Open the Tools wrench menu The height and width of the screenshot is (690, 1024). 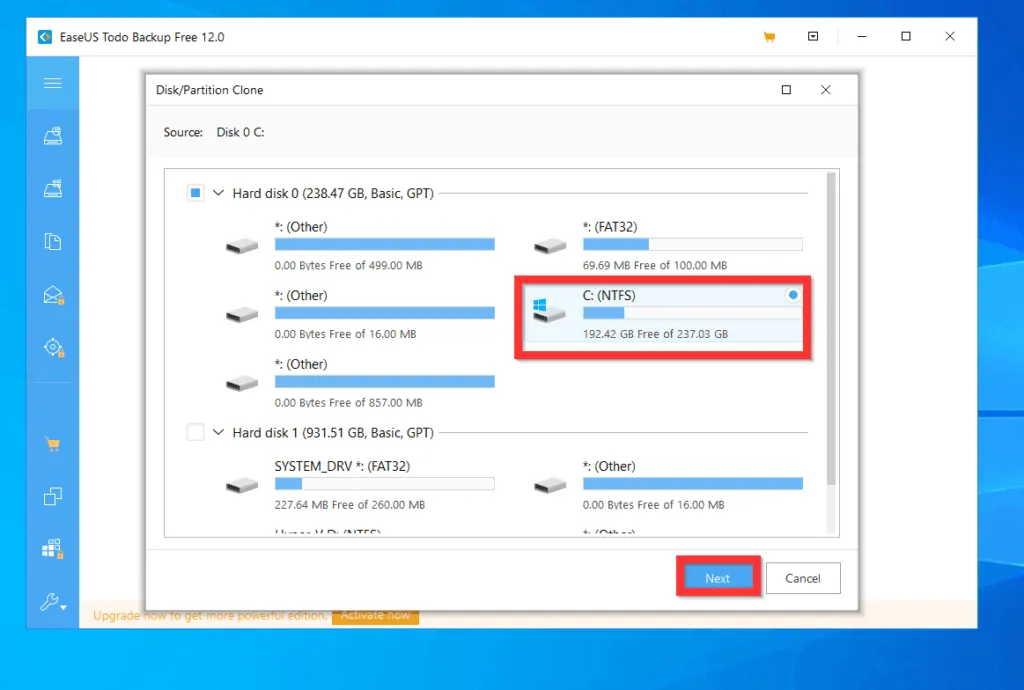click(52, 603)
